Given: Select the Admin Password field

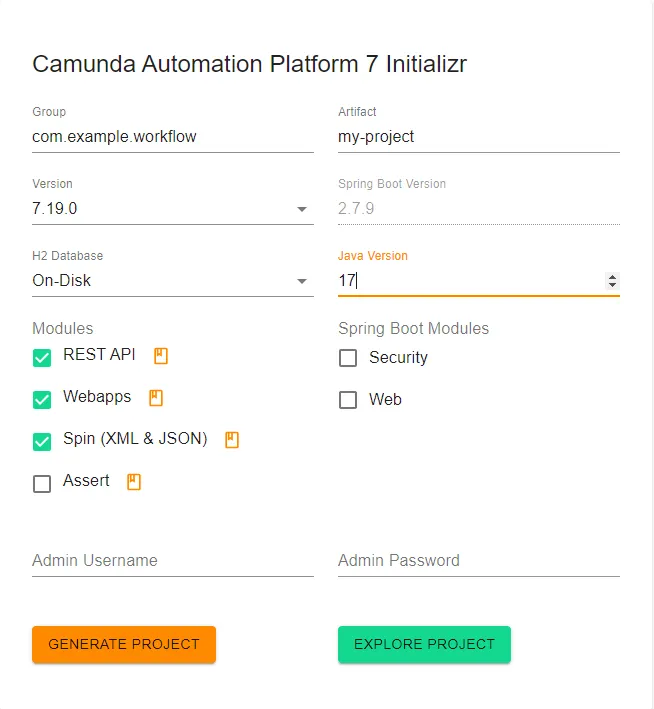Looking at the screenshot, I should (478, 561).
